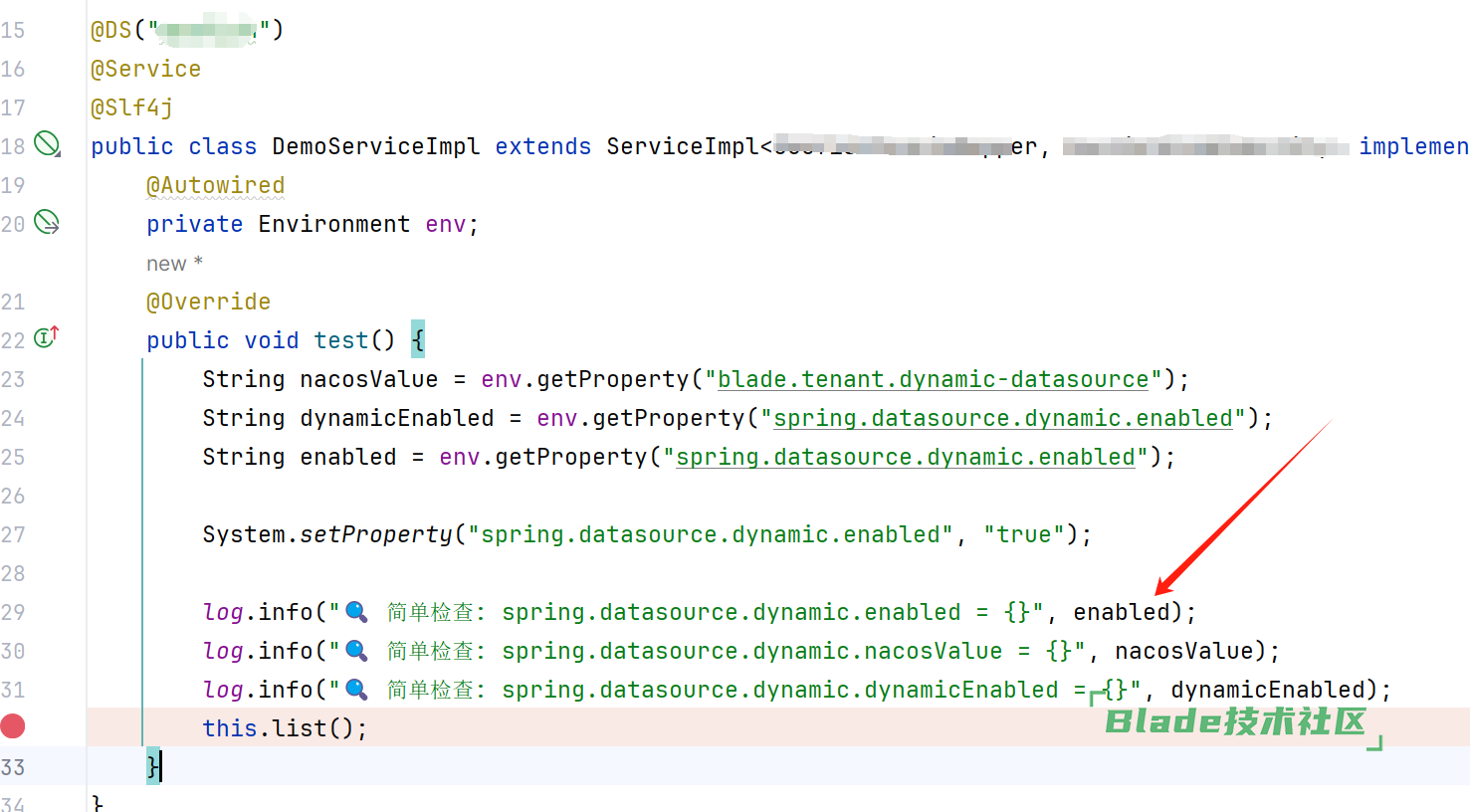Click the closing brace on line 33
Viewport: 1470px width, 812px height.
(x=152, y=766)
